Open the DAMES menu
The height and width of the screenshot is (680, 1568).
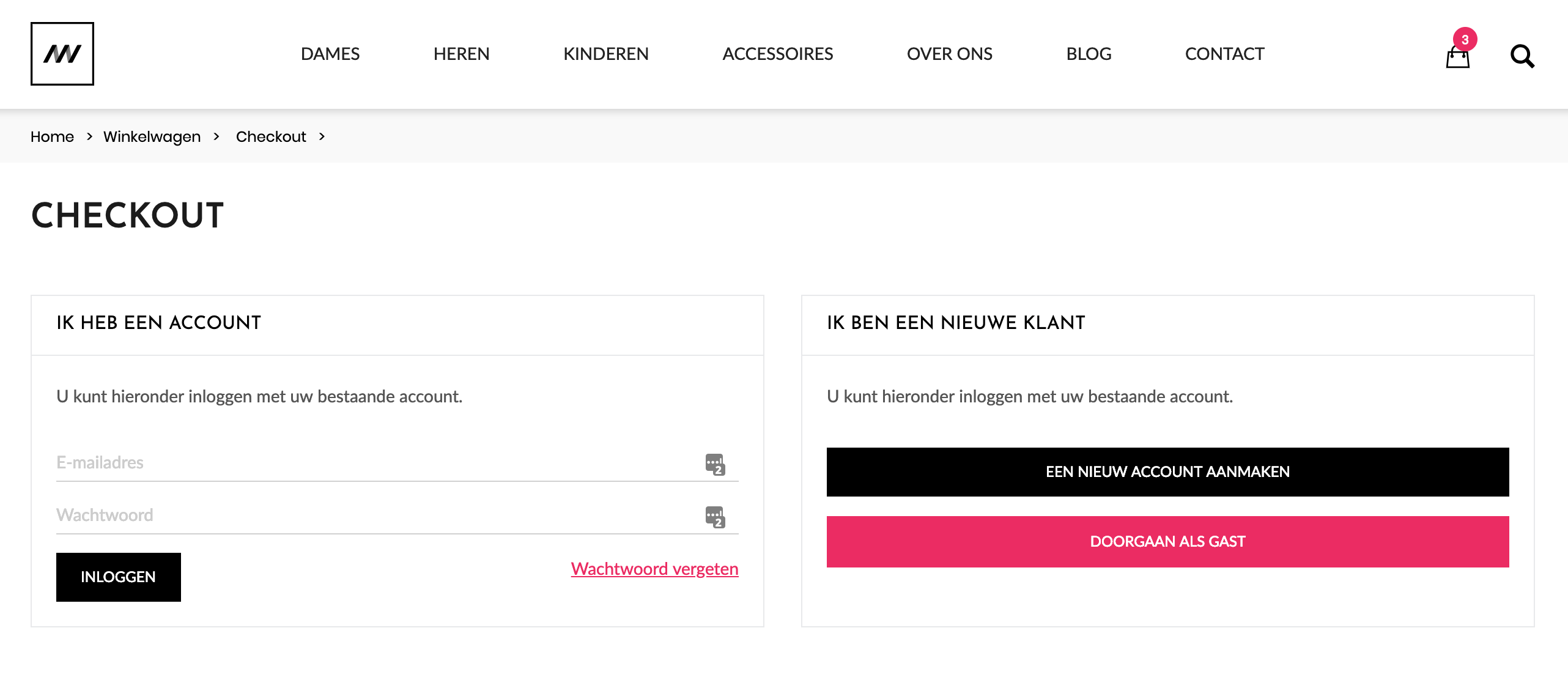330,54
